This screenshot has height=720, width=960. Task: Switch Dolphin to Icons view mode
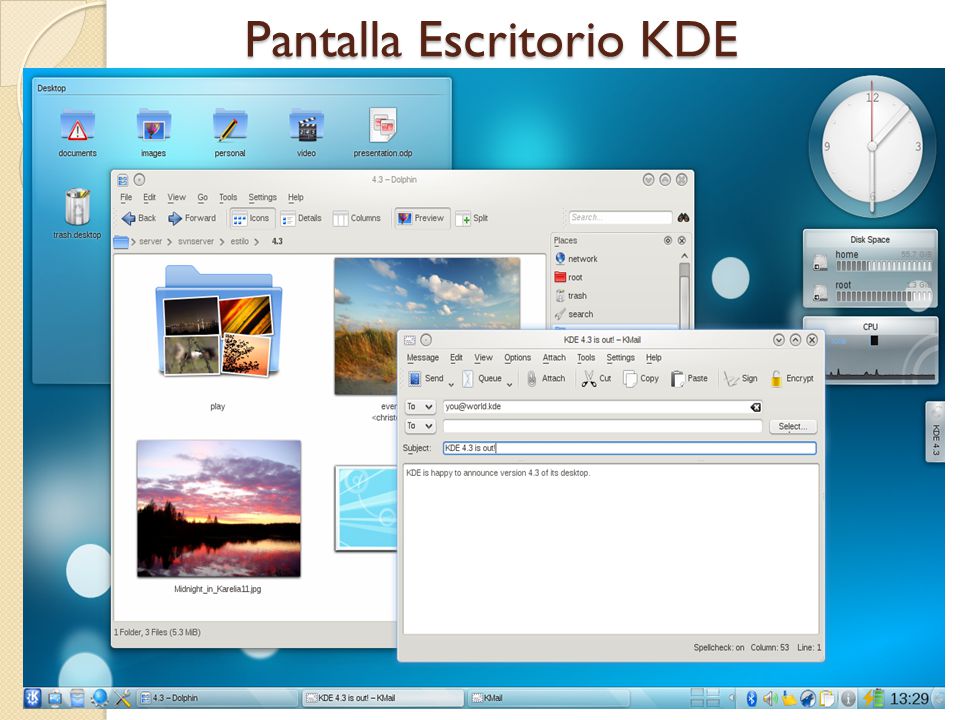point(251,218)
